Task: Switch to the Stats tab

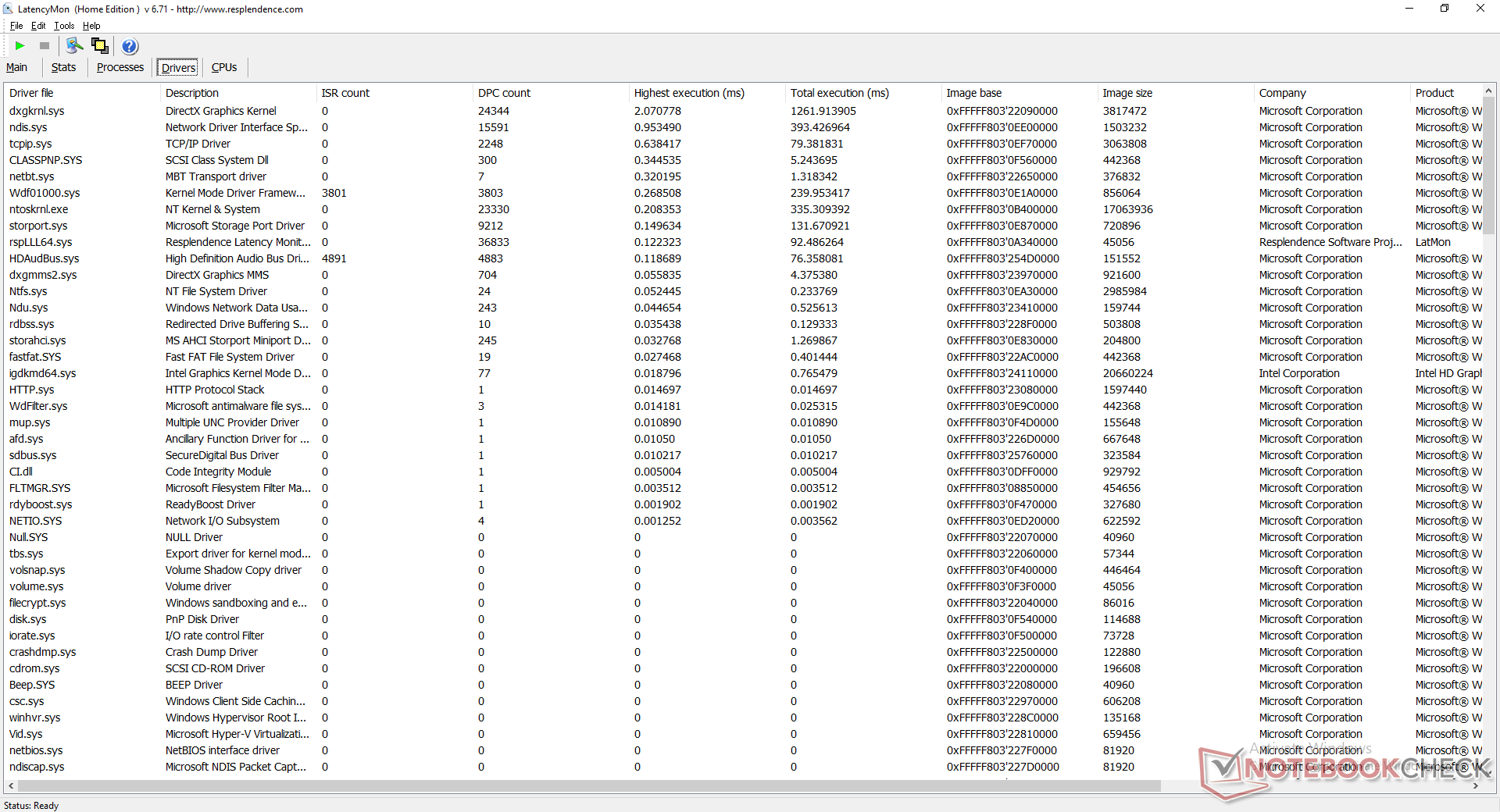Action: (64, 68)
